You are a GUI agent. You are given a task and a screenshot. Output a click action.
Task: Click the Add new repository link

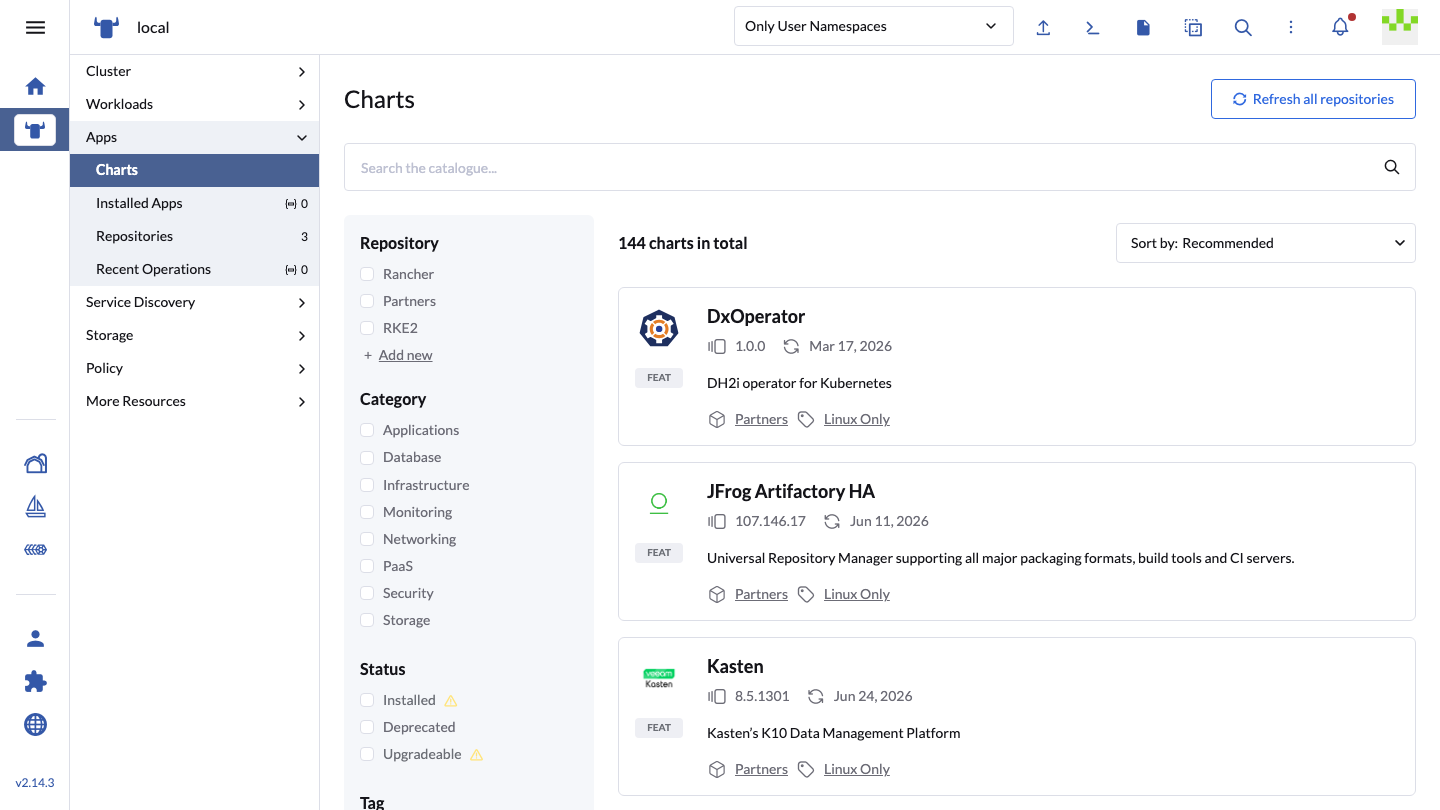pos(405,355)
